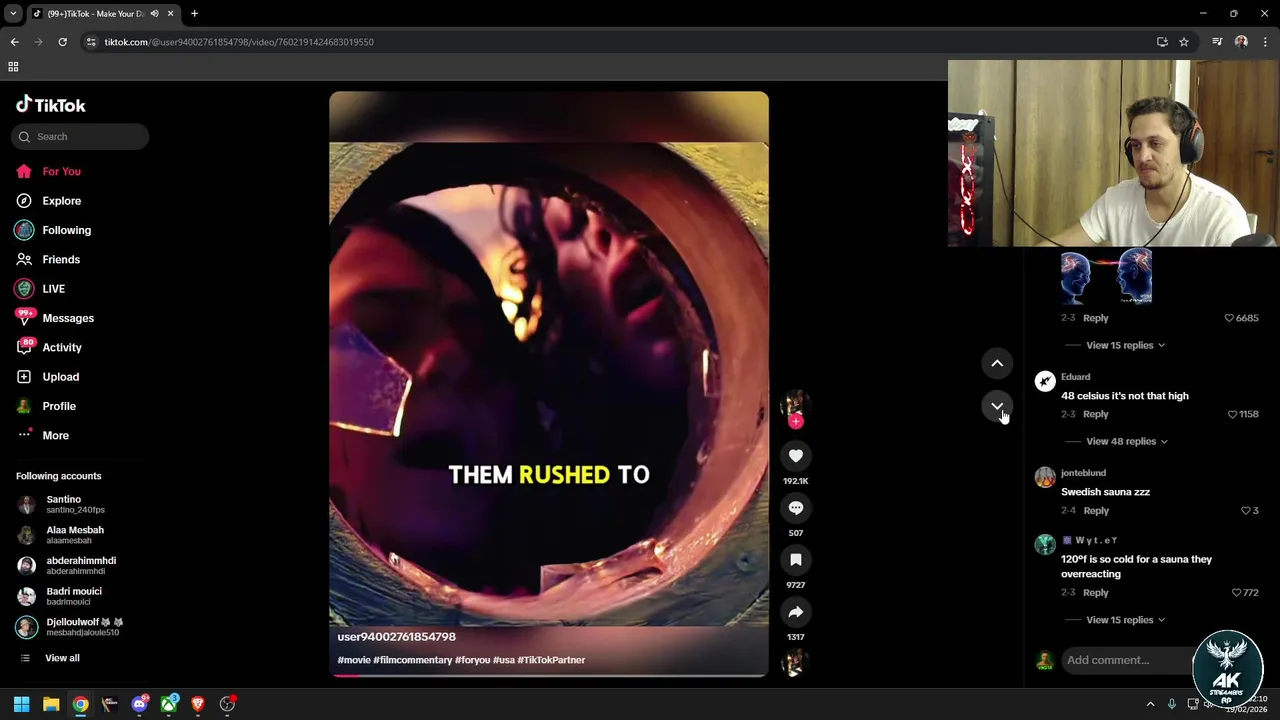Open jonteblund's profile avatar
1280x720 pixels.
tap(1045, 477)
